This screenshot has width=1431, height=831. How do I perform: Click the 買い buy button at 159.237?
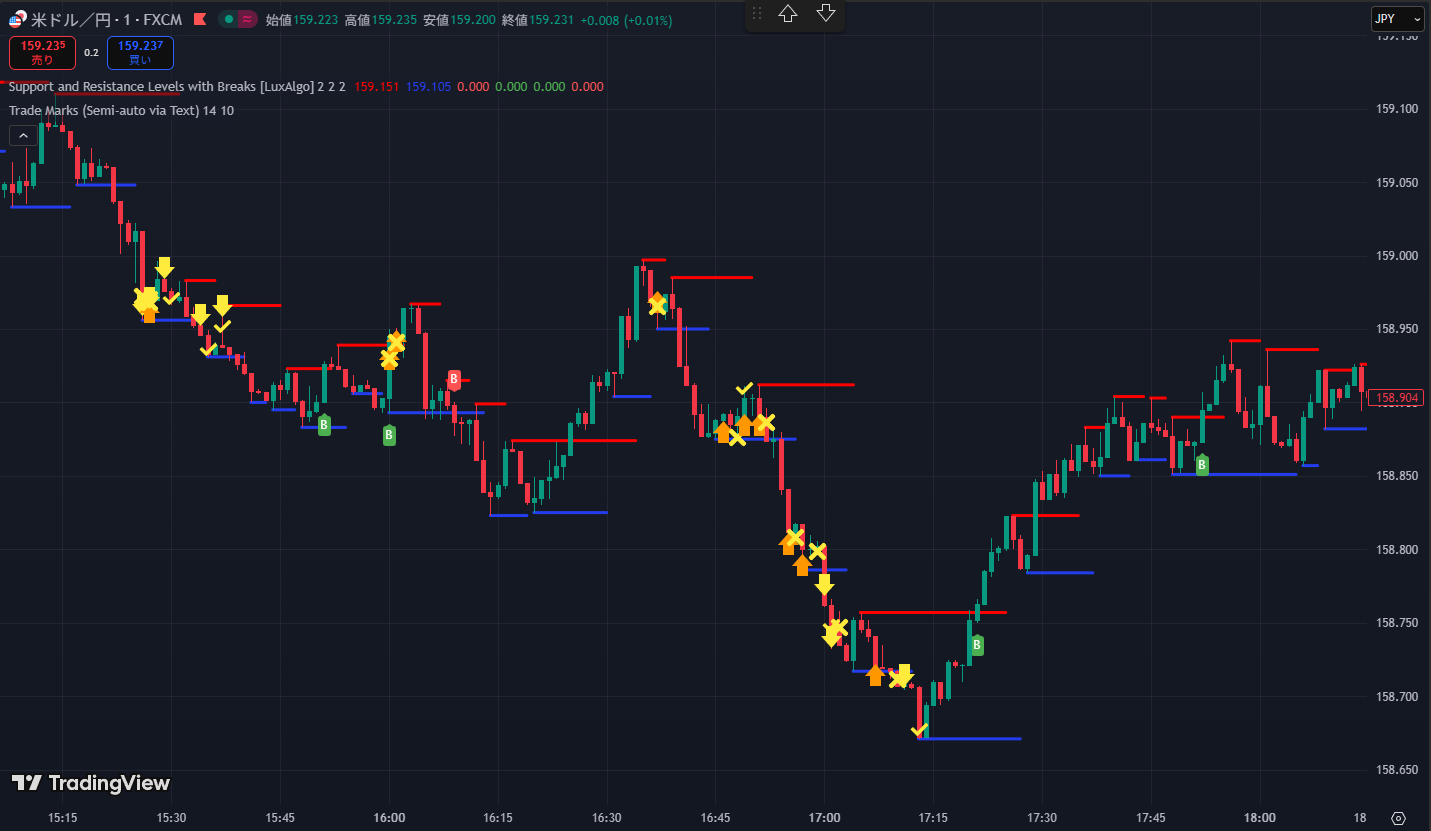[x=140, y=52]
